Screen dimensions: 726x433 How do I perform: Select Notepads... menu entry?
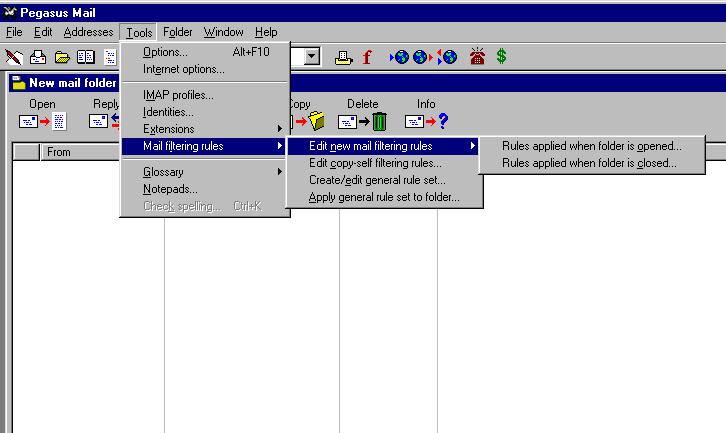(205, 189)
